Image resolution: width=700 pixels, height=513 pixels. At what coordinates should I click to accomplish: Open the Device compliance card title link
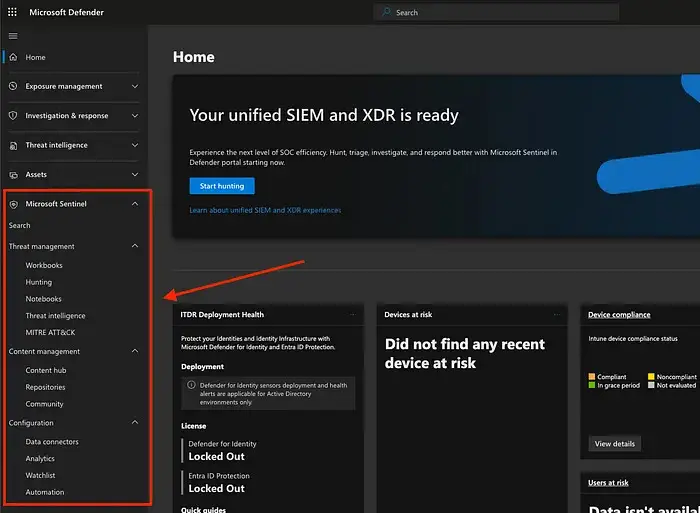pos(619,315)
